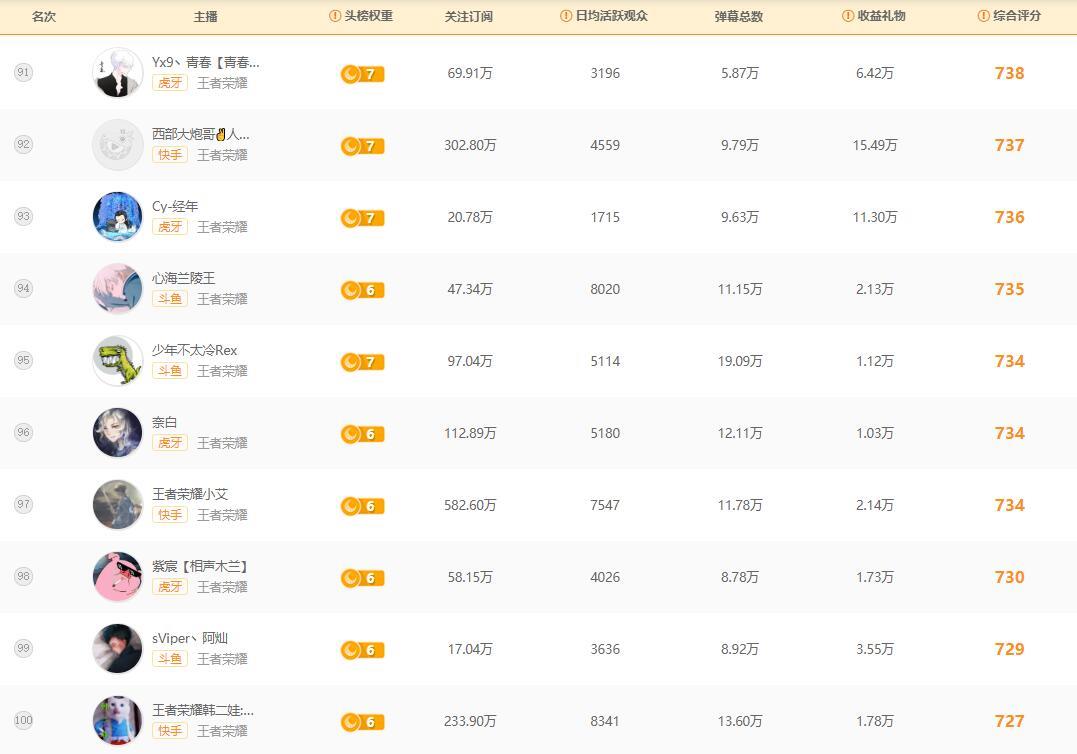Open streamer name 奈白
1077x754 pixels.
point(164,422)
